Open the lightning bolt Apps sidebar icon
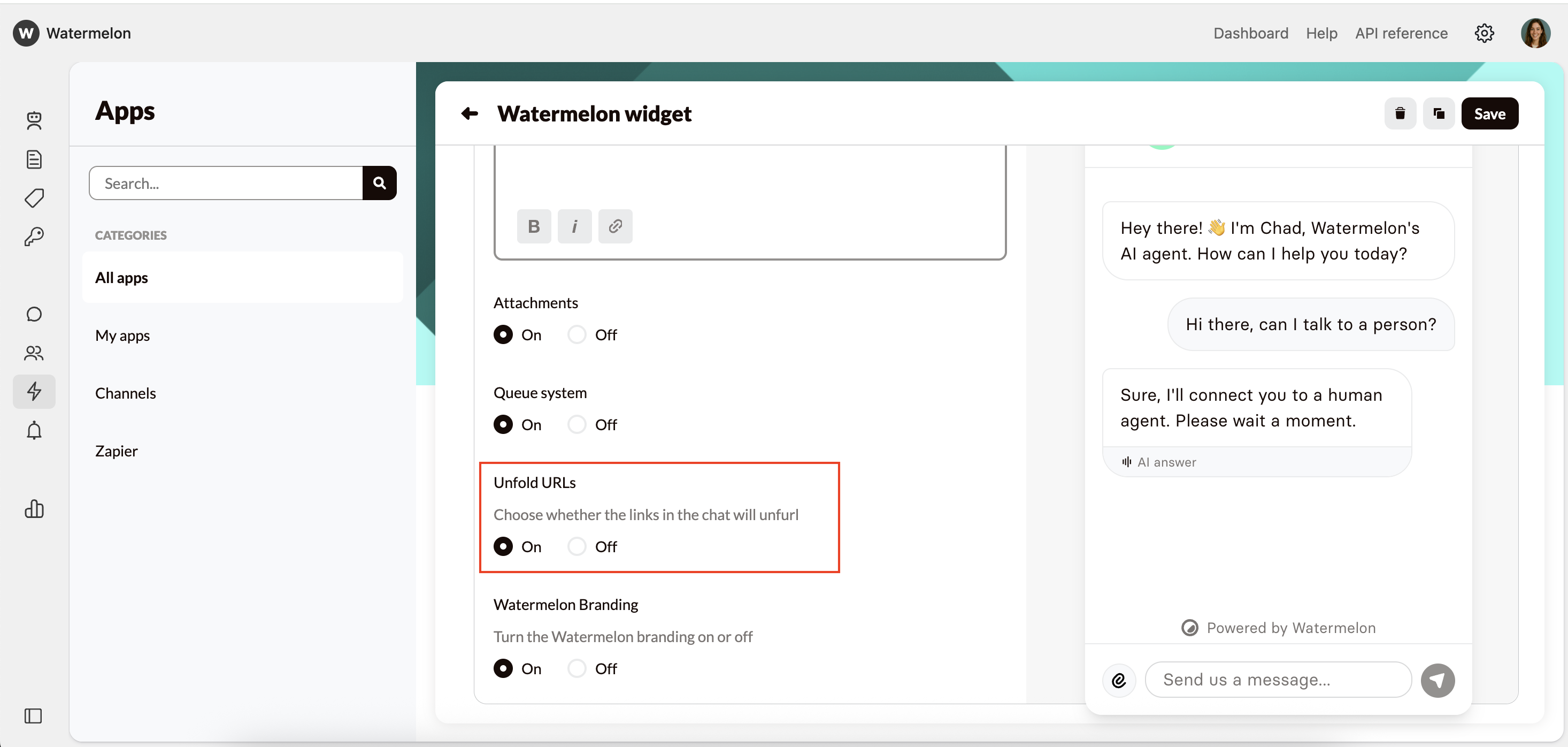 34,391
